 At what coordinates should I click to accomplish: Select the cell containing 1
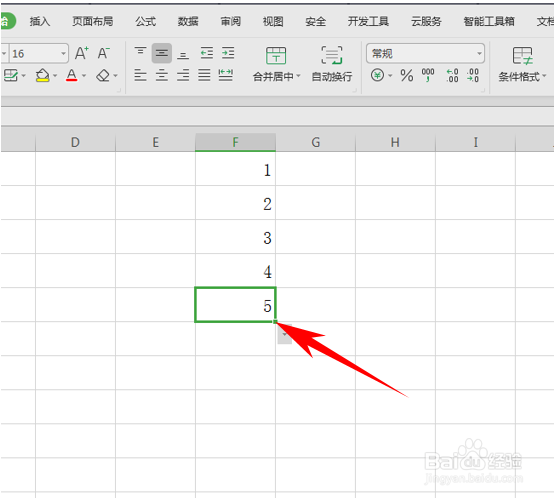[235, 169]
